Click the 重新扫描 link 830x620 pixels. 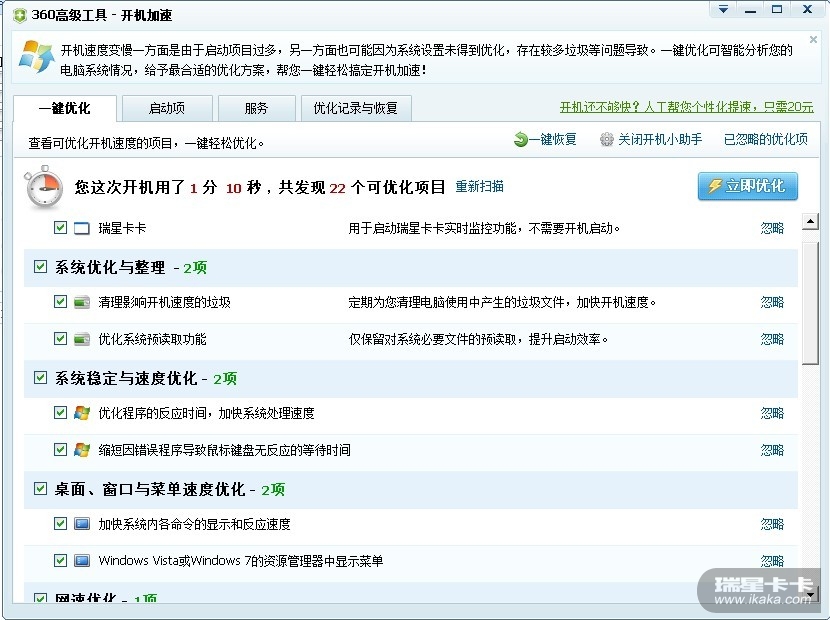tap(480, 186)
